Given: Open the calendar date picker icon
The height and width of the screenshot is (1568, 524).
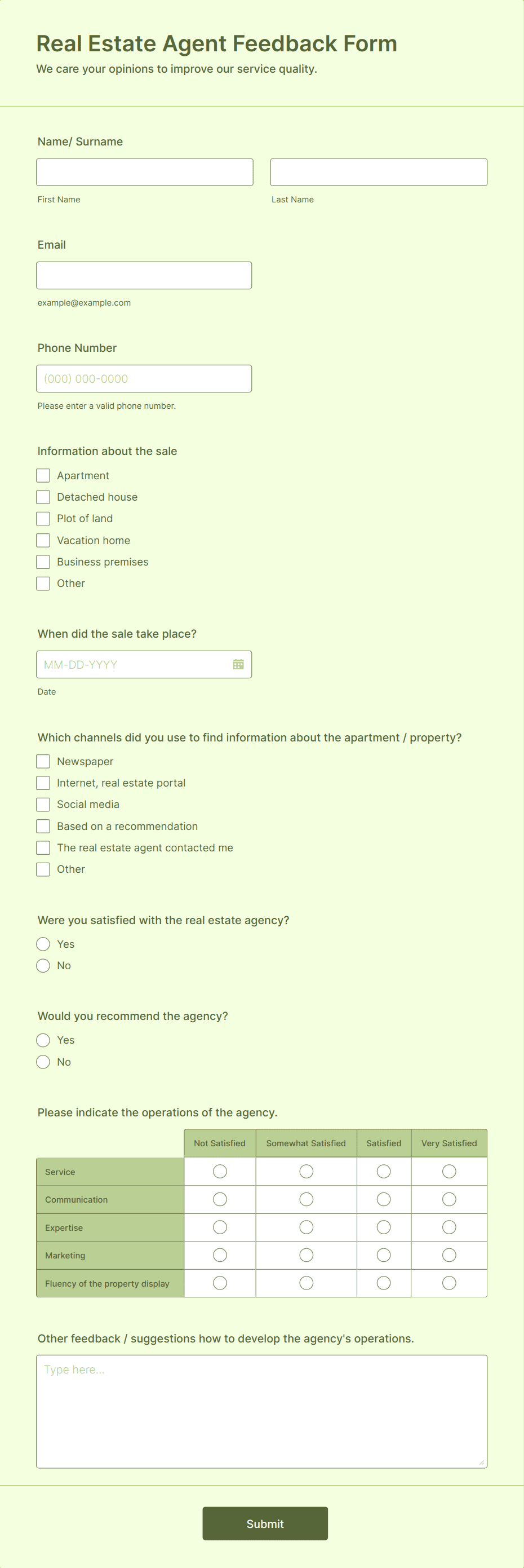Looking at the screenshot, I should point(238,664).
